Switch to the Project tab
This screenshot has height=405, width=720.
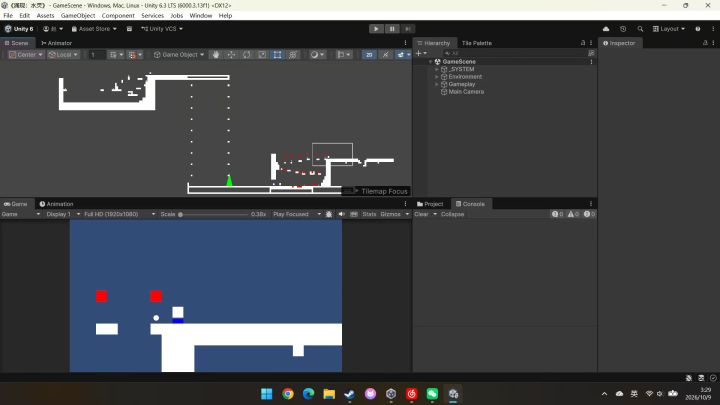430,204
